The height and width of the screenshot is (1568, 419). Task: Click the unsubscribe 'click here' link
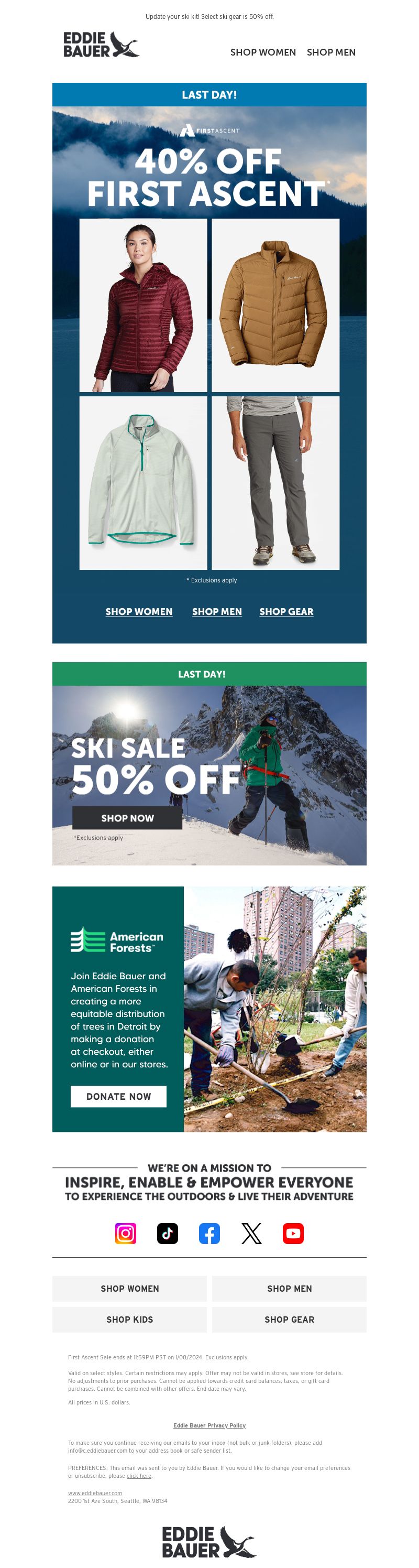tap(139, 1476)
